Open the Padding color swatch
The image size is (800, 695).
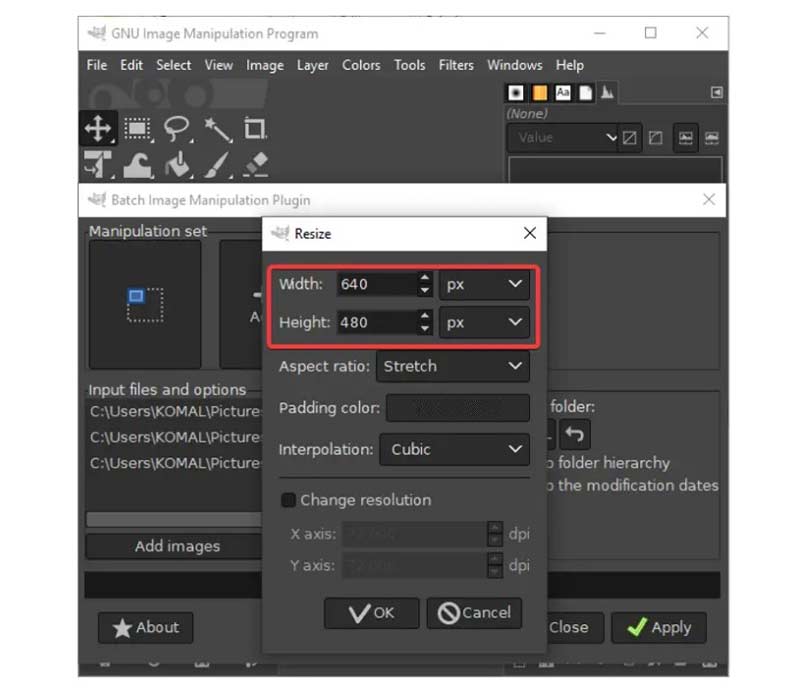(458, 408)
